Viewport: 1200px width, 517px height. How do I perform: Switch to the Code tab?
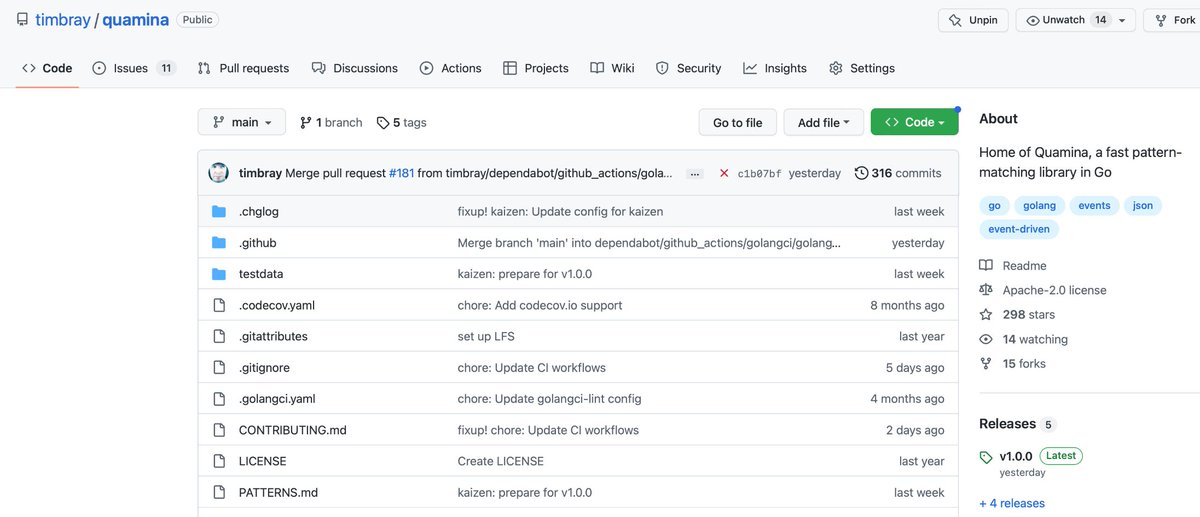[x=47, y=68]
